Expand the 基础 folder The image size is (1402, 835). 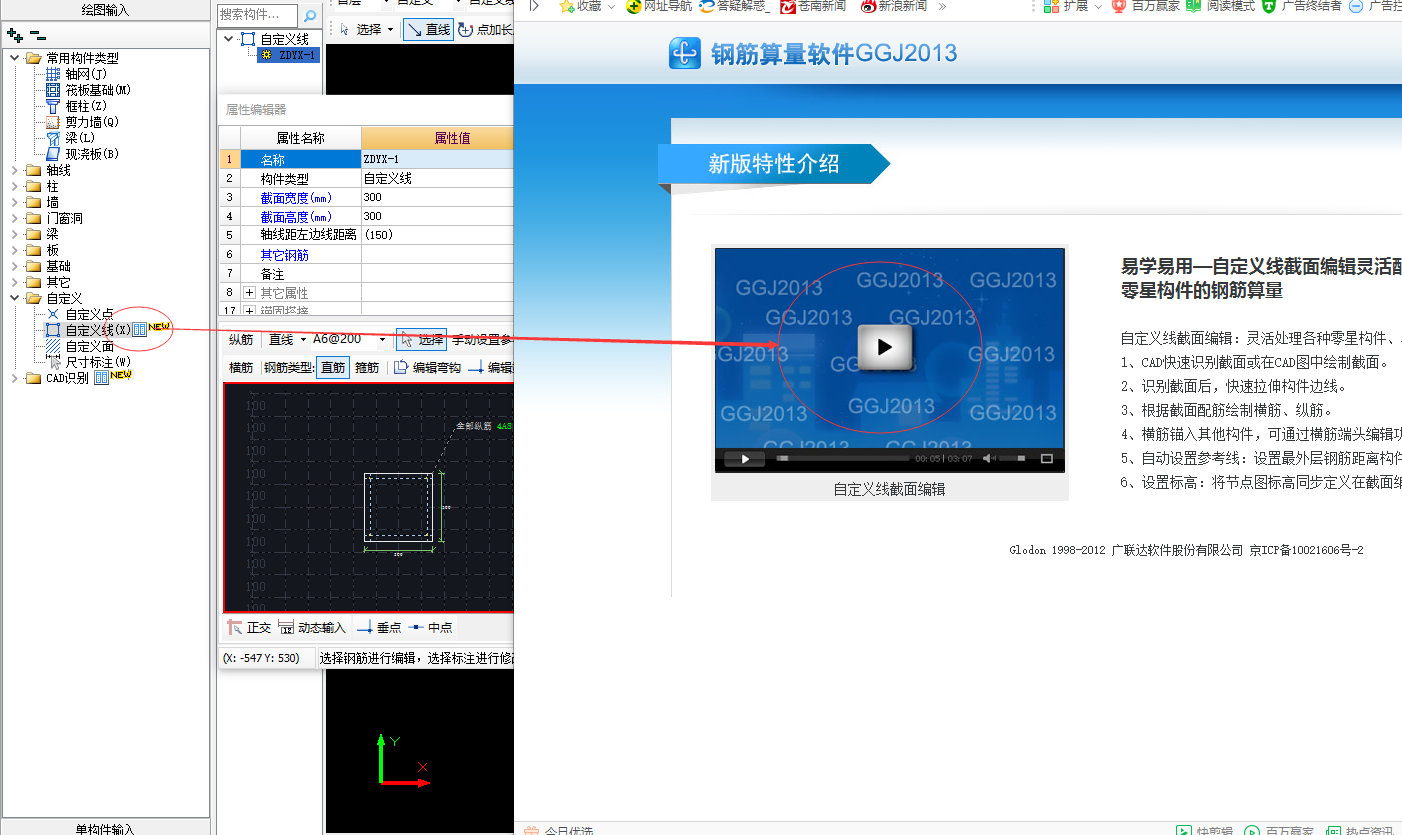[15, 266]
